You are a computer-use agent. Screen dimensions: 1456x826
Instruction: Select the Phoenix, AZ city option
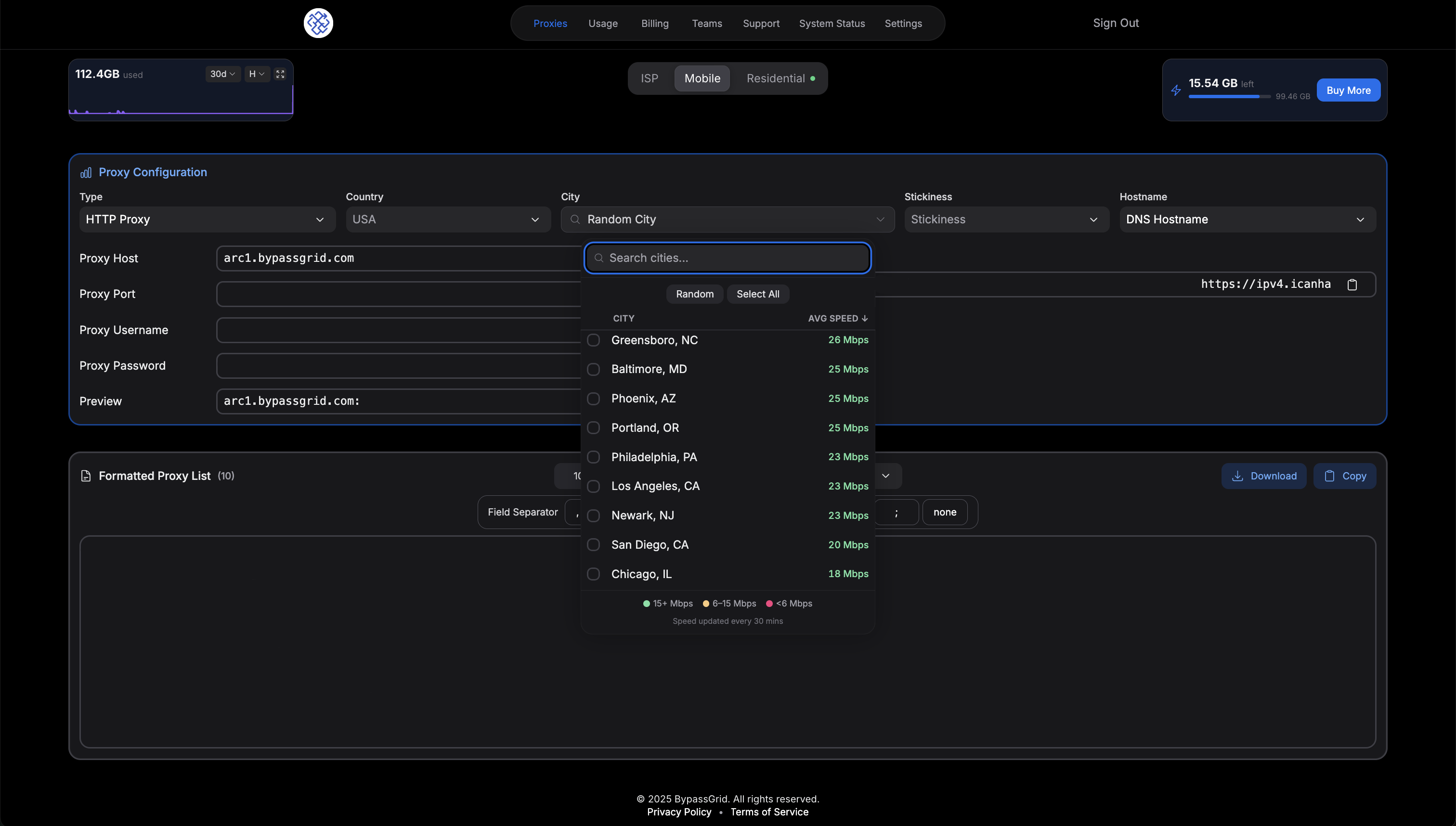coord(643,399)
